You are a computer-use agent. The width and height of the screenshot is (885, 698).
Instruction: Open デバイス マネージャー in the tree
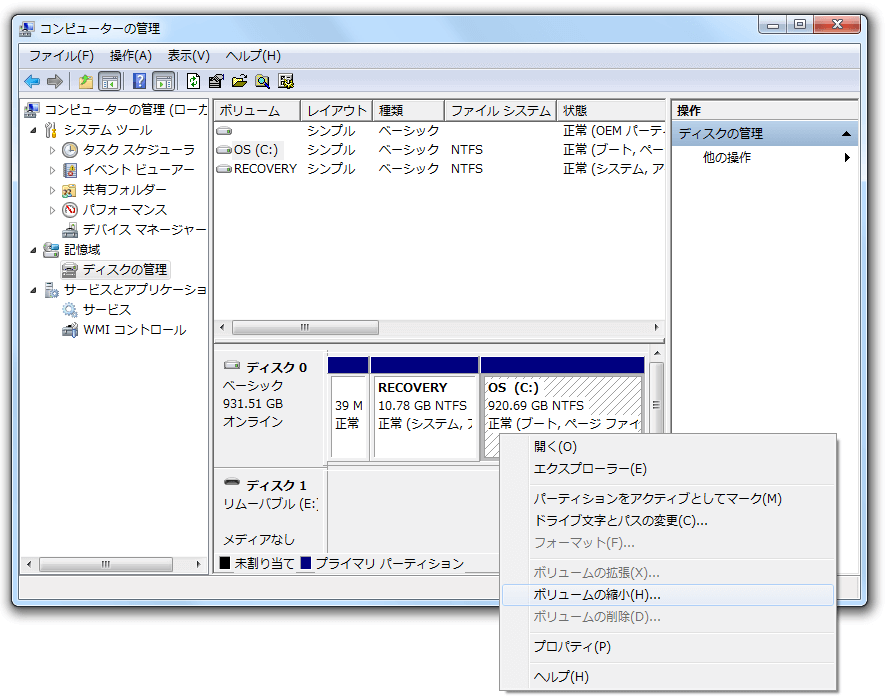[144, 230]
